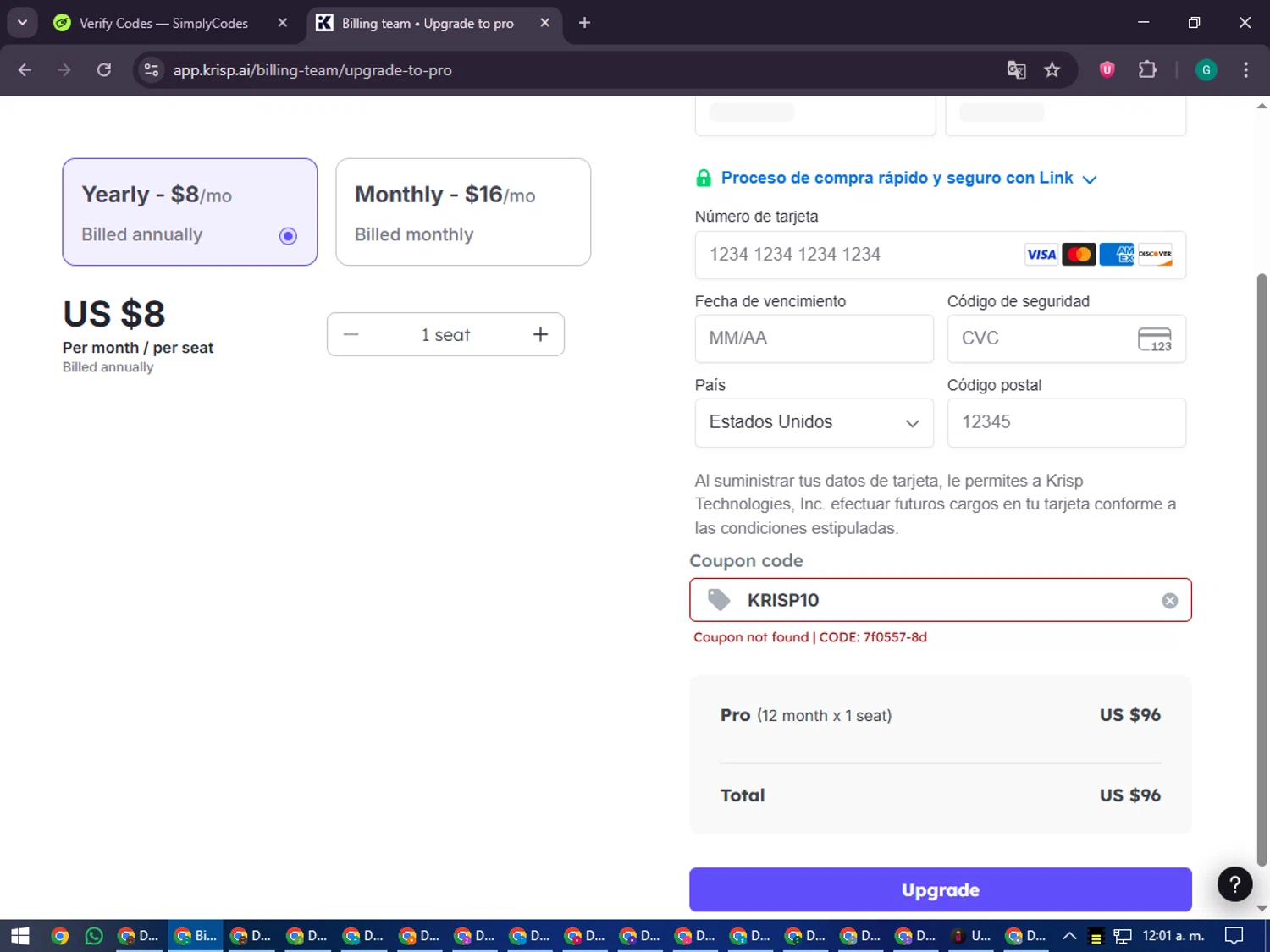Close the Verify Codes — SimplyCodes tab

283,23
